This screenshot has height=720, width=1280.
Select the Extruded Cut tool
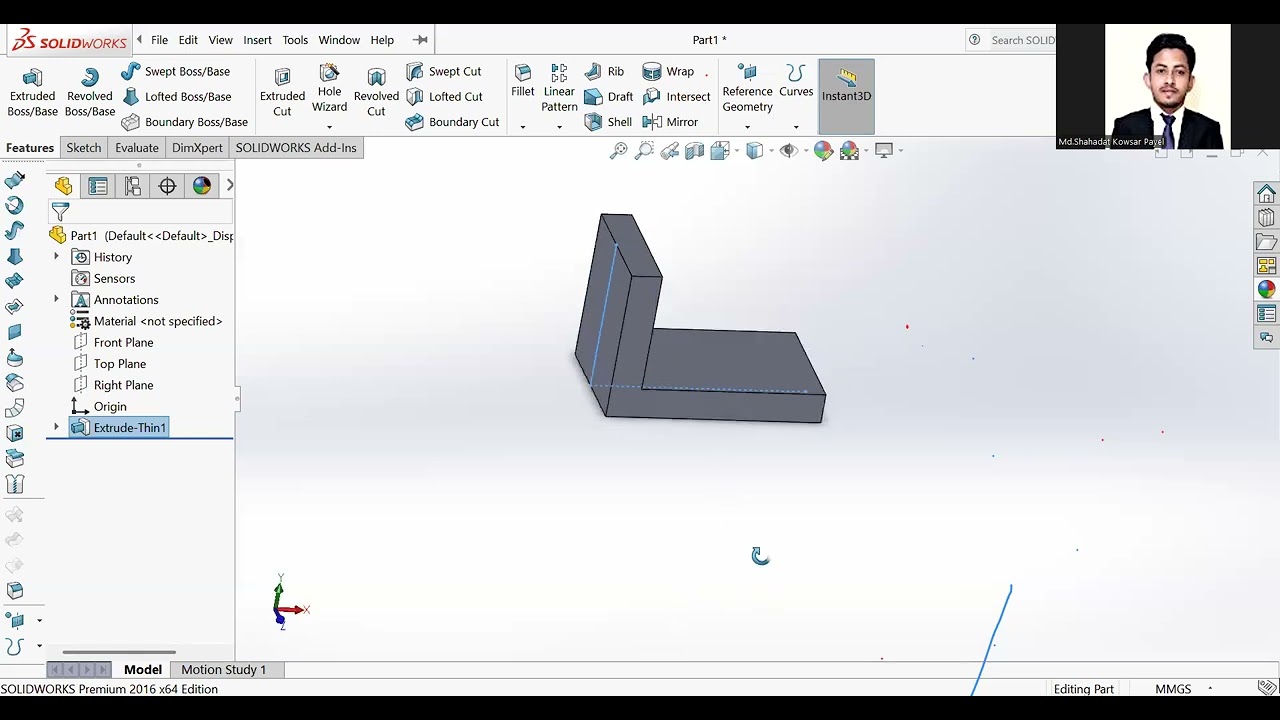282,94
